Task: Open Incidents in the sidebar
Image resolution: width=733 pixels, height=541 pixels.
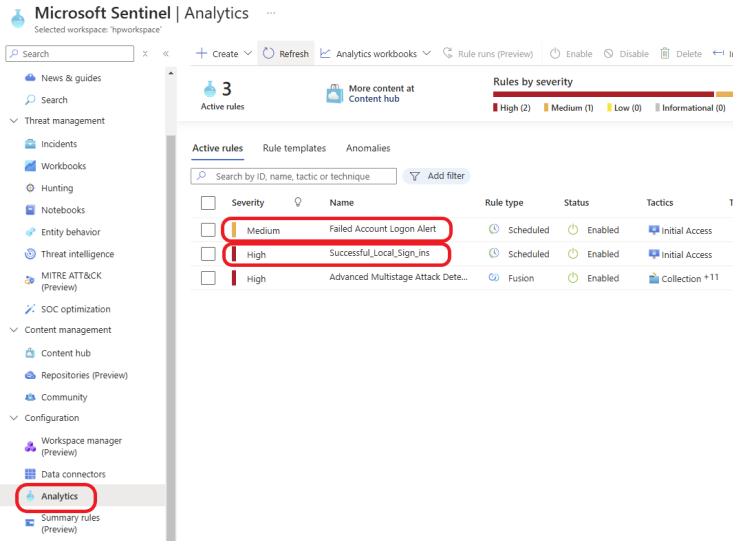Action: 59,144
